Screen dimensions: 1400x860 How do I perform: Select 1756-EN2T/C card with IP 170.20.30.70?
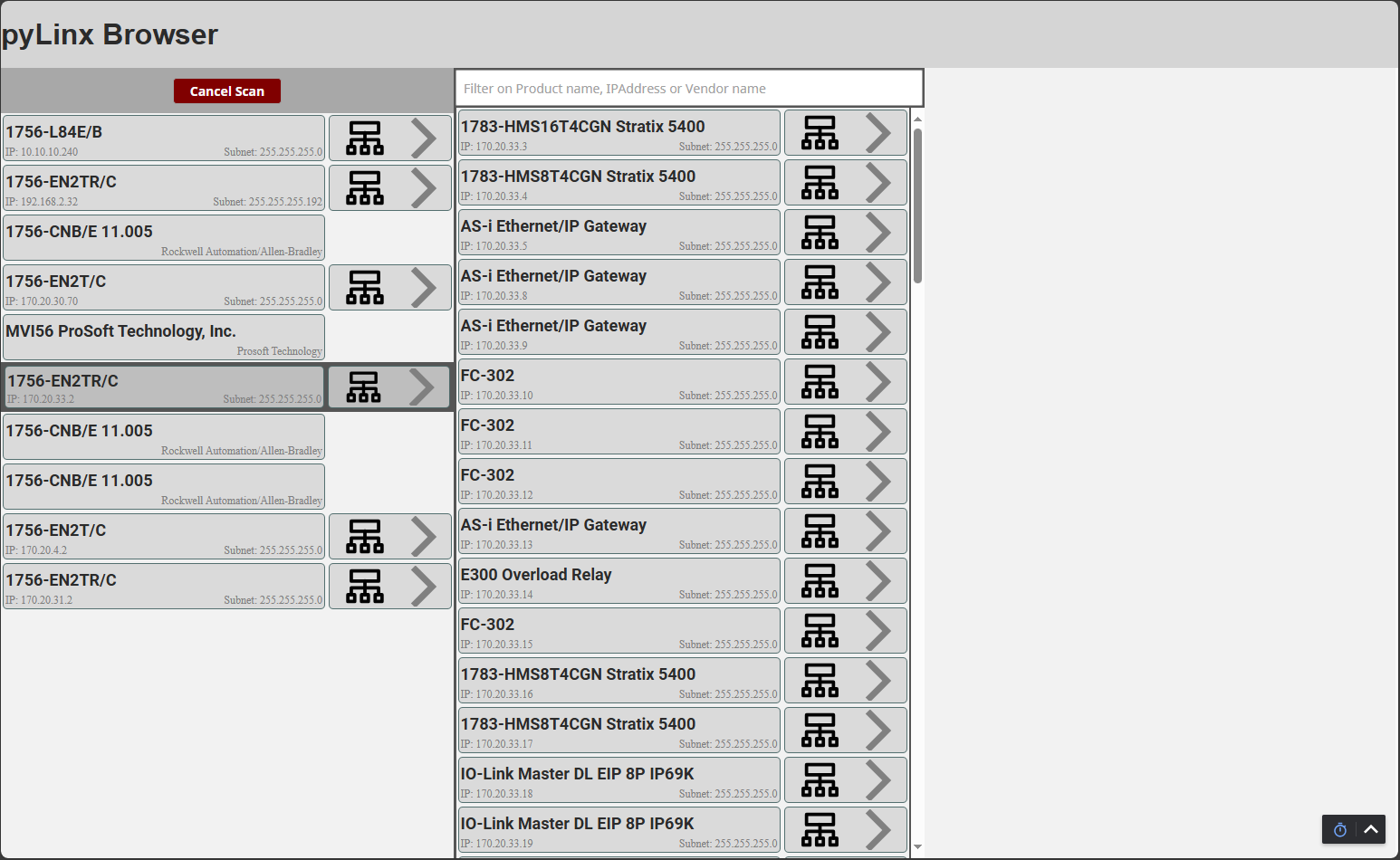coord(164,288)
